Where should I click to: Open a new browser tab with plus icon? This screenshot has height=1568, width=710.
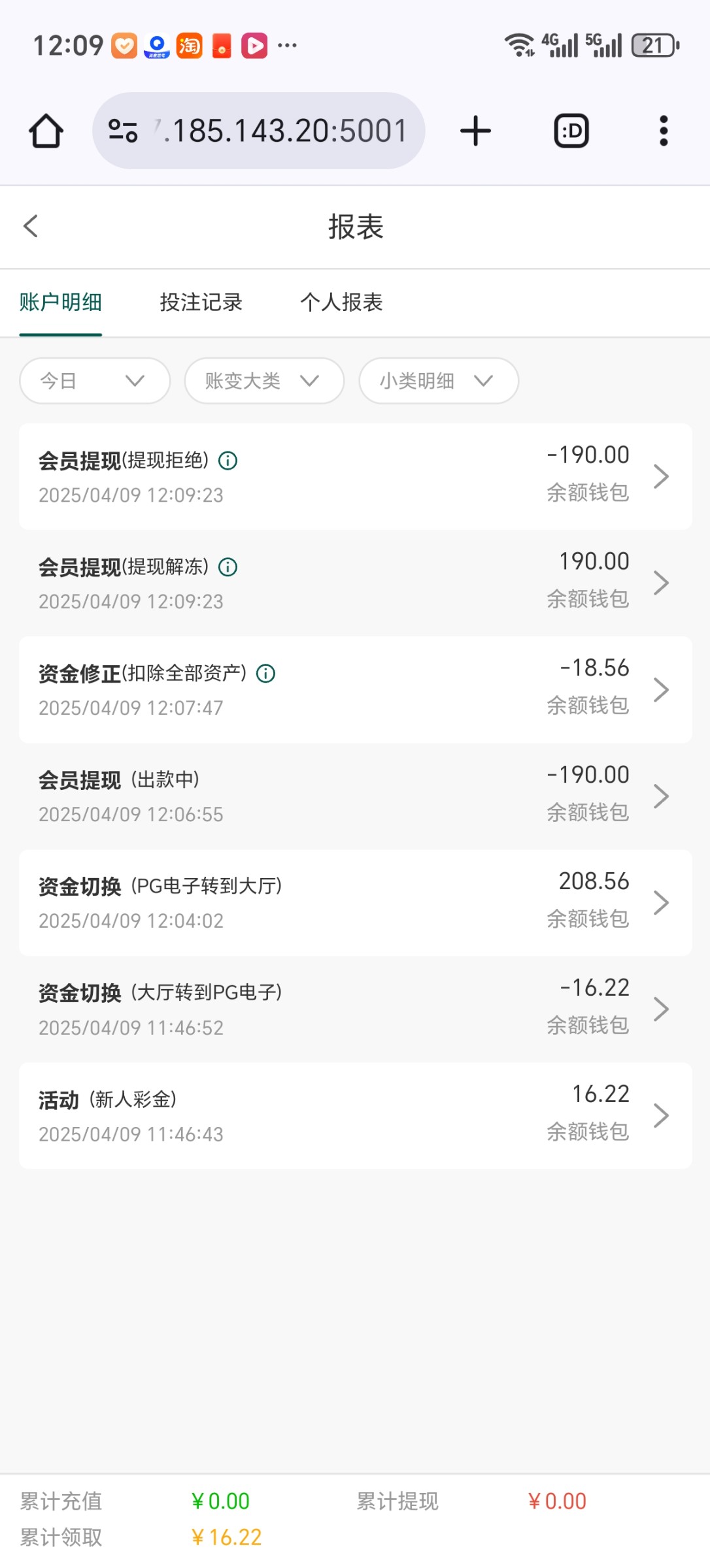[x=475, y=131]
